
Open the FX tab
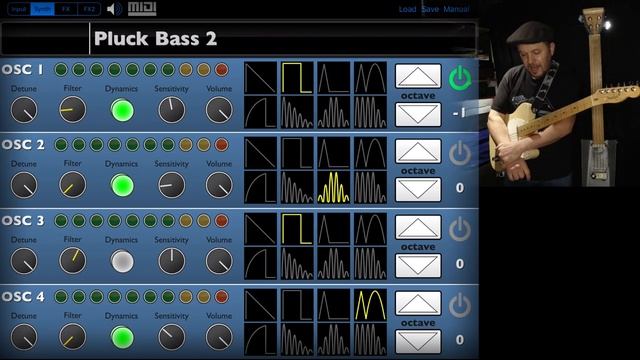[x=66, y=9]
